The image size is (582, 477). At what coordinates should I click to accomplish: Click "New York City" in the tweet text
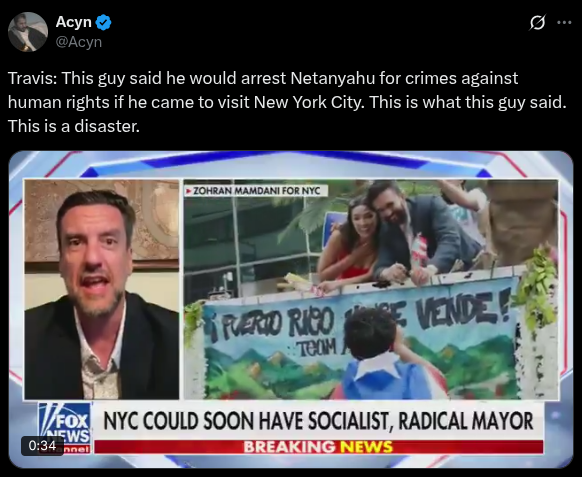pyautogui.click(x=308, y=102)
